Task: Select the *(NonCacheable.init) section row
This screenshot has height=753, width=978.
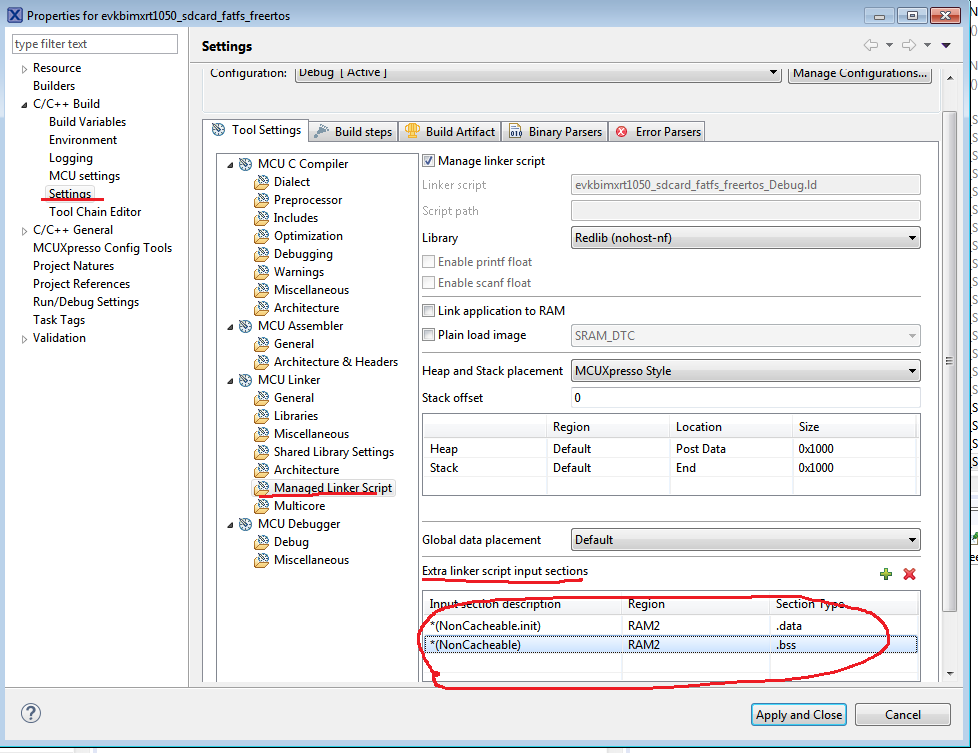Action: click(x=671, y=626)
